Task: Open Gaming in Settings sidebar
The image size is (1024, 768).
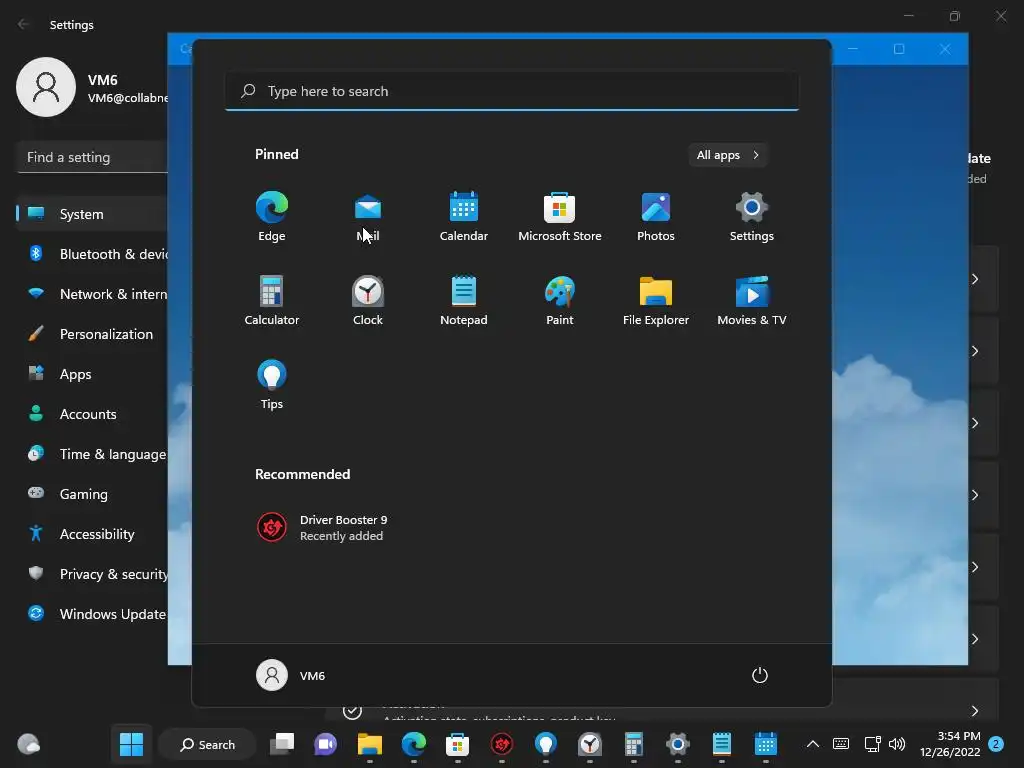Action: coord(91,494)
